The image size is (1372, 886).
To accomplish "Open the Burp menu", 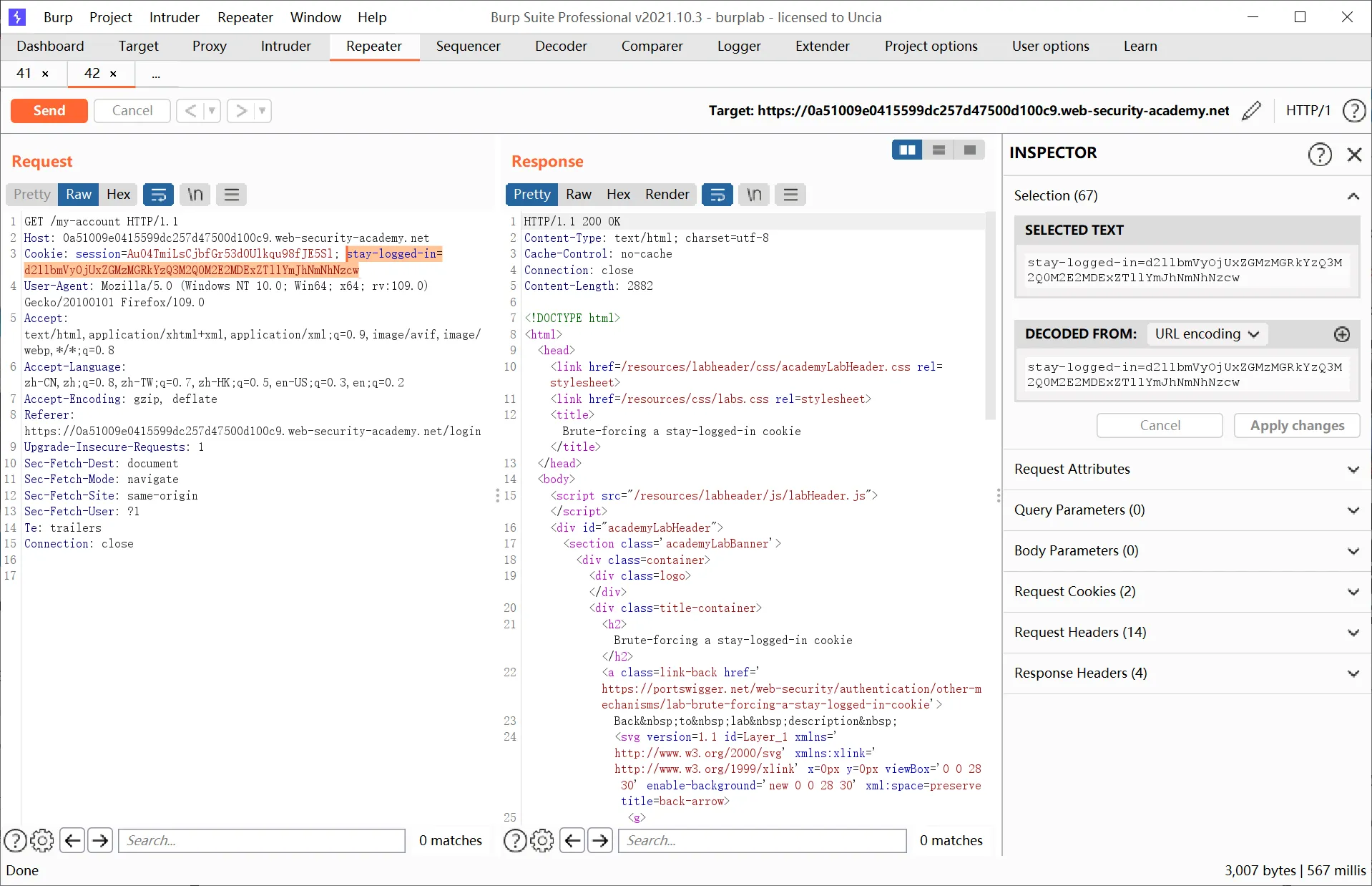I will pos(58,17).
